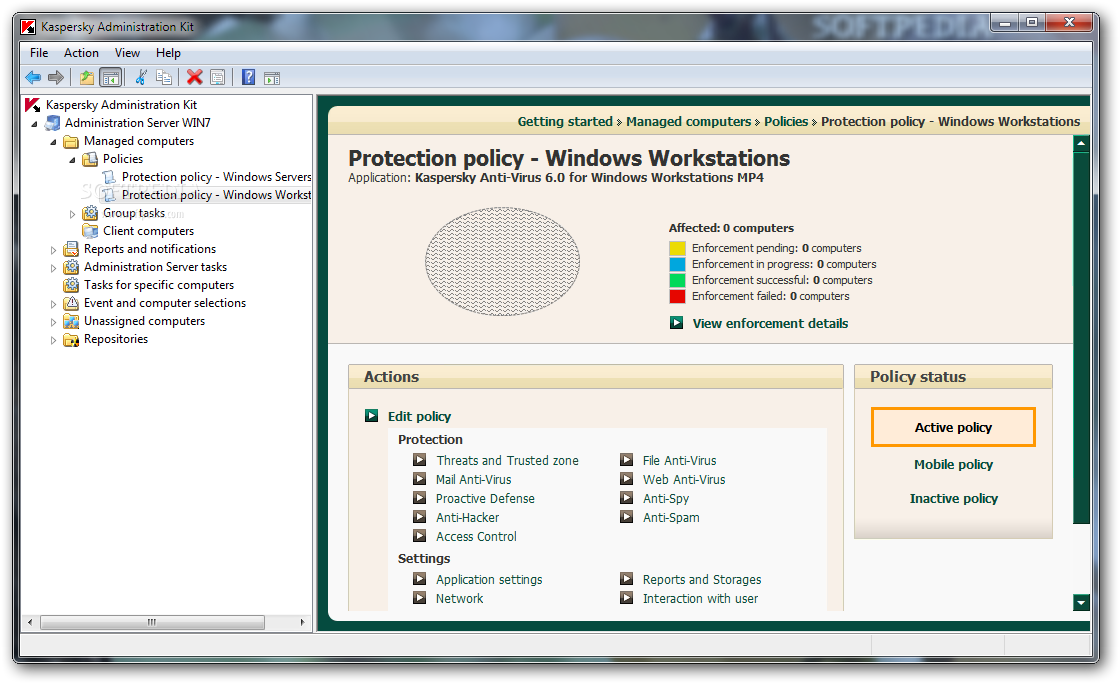The image size is (1120, 684).
Task: Click the Edit policy link
Action: [419, 416]
